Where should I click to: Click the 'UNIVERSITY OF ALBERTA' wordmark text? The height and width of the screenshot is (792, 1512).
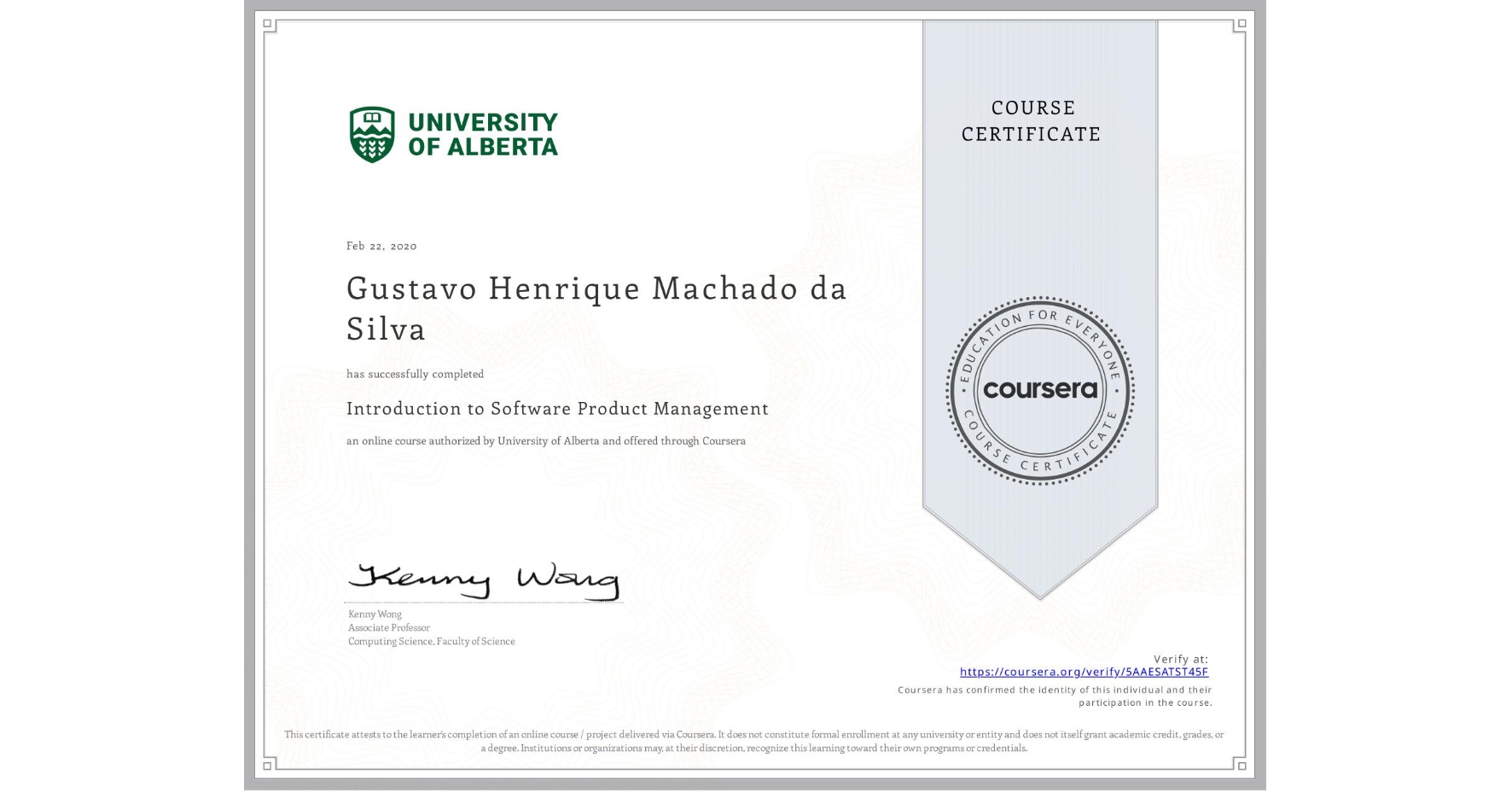coord(483,135)
